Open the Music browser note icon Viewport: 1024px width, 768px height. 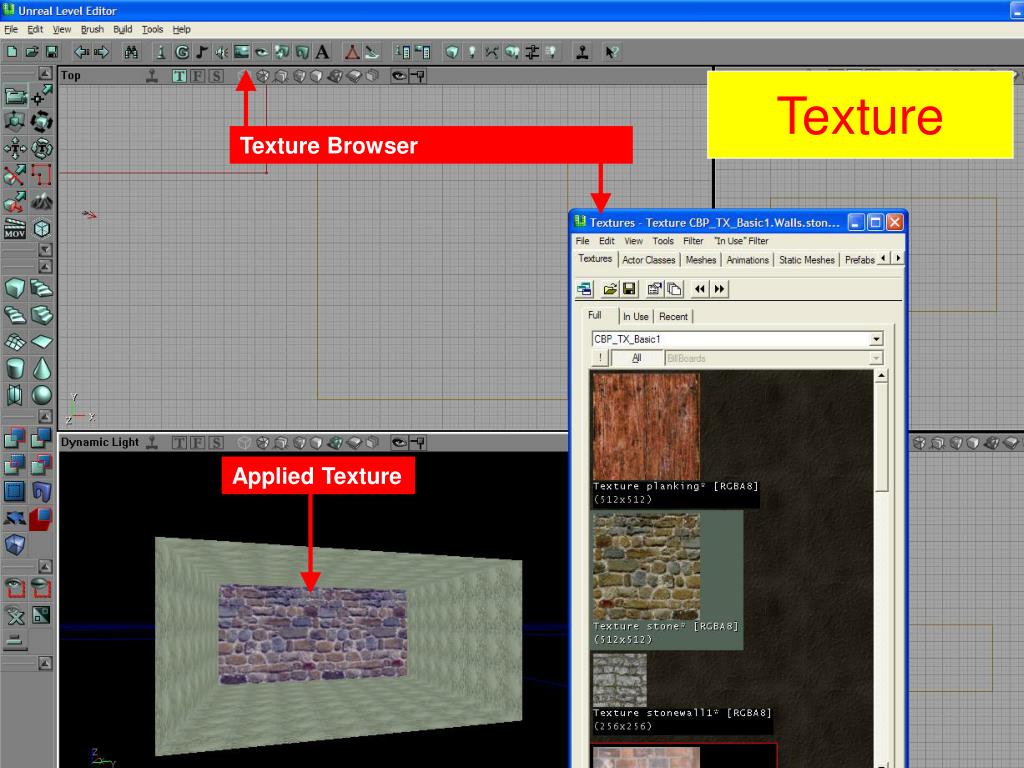pyautogui.click(x=202, y=52)
